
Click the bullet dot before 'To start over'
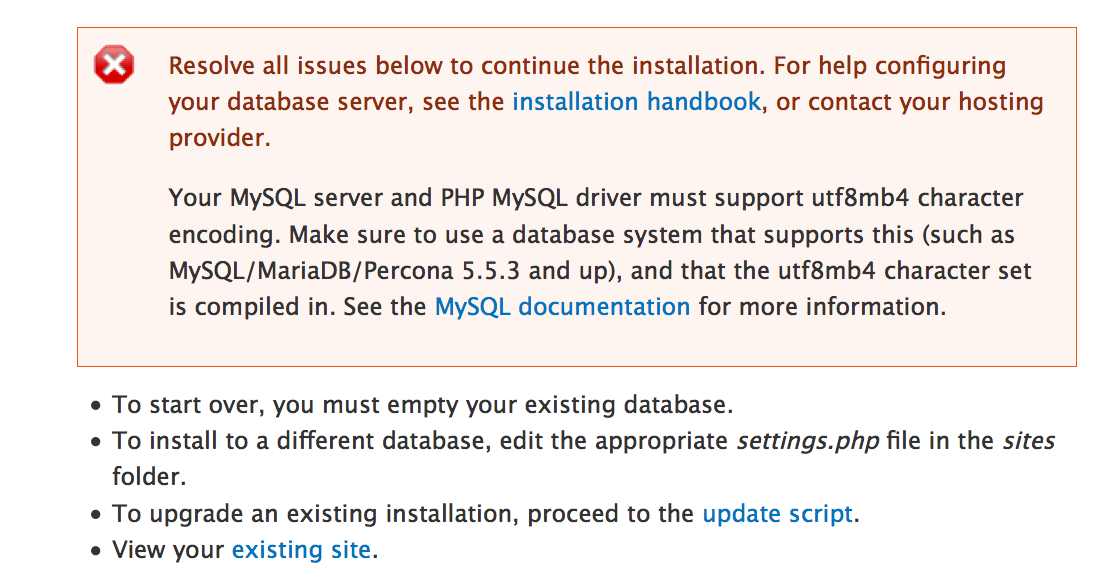(x=96, y=406)
